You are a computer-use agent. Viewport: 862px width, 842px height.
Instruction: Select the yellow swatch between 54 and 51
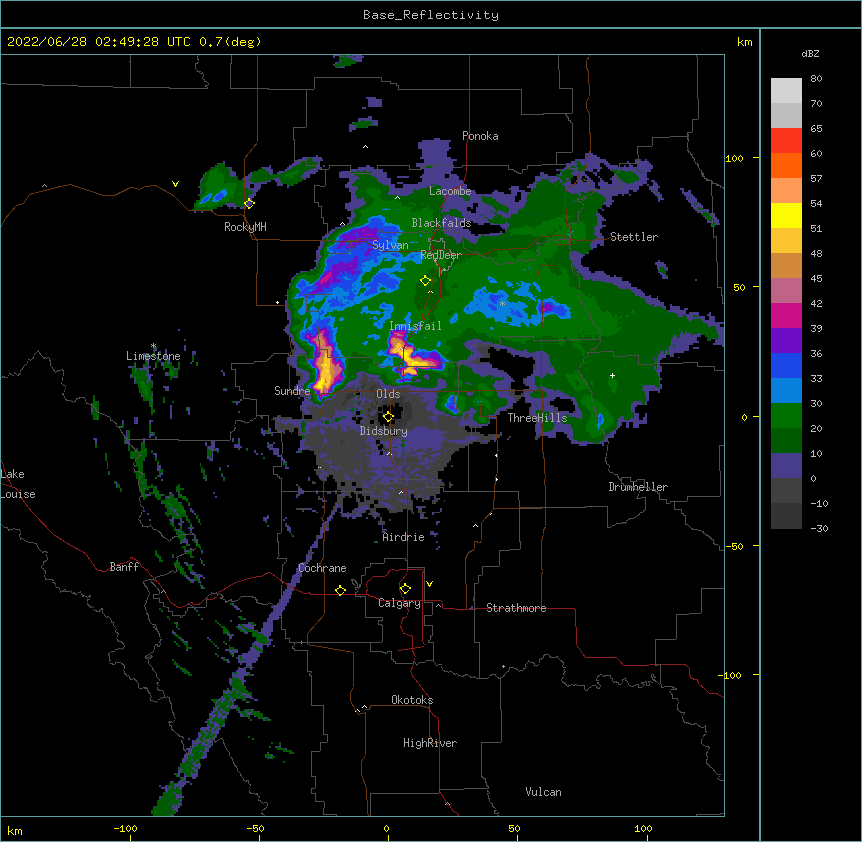click(786, 215)
